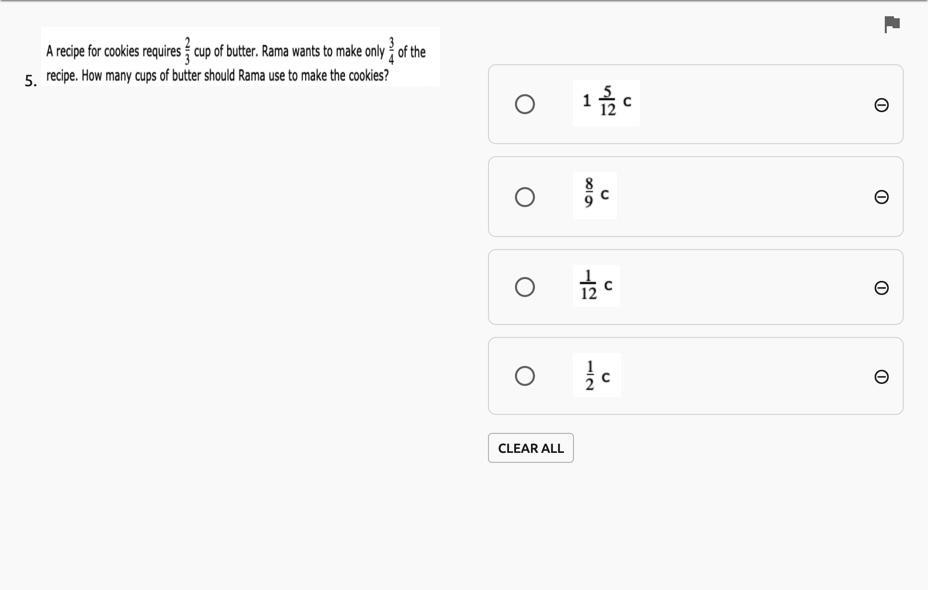
Task: Click the 1/12 c fraction label
Action: point(596,286)
